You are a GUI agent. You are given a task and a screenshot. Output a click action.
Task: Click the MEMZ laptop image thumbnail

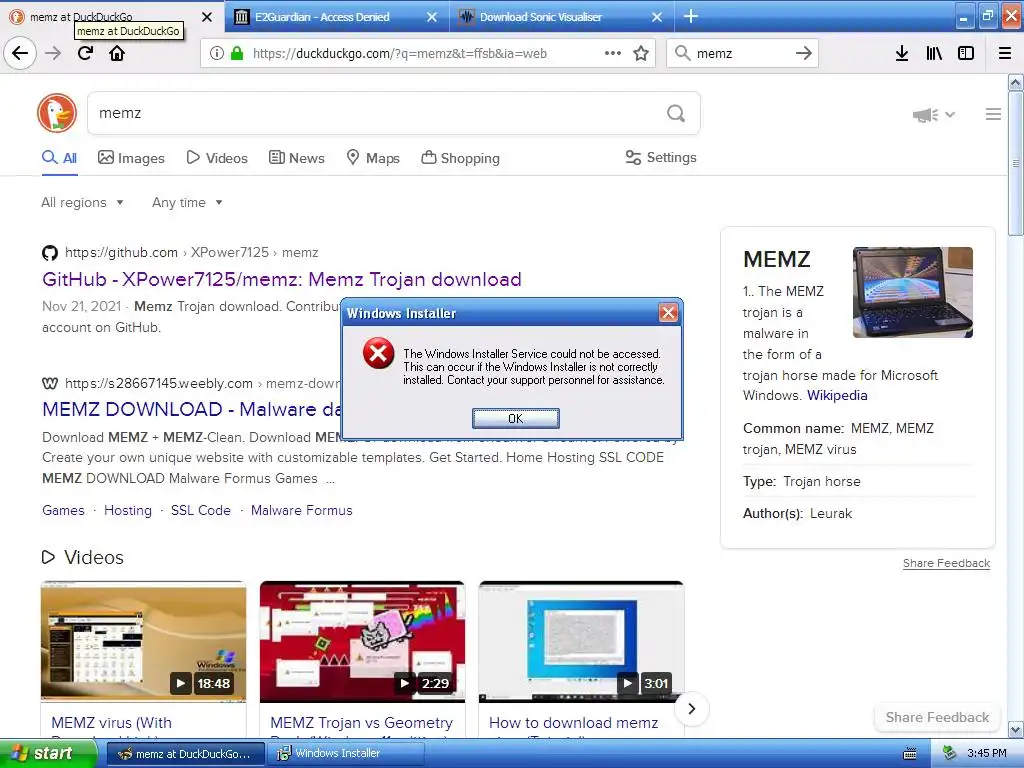point(913,292)
